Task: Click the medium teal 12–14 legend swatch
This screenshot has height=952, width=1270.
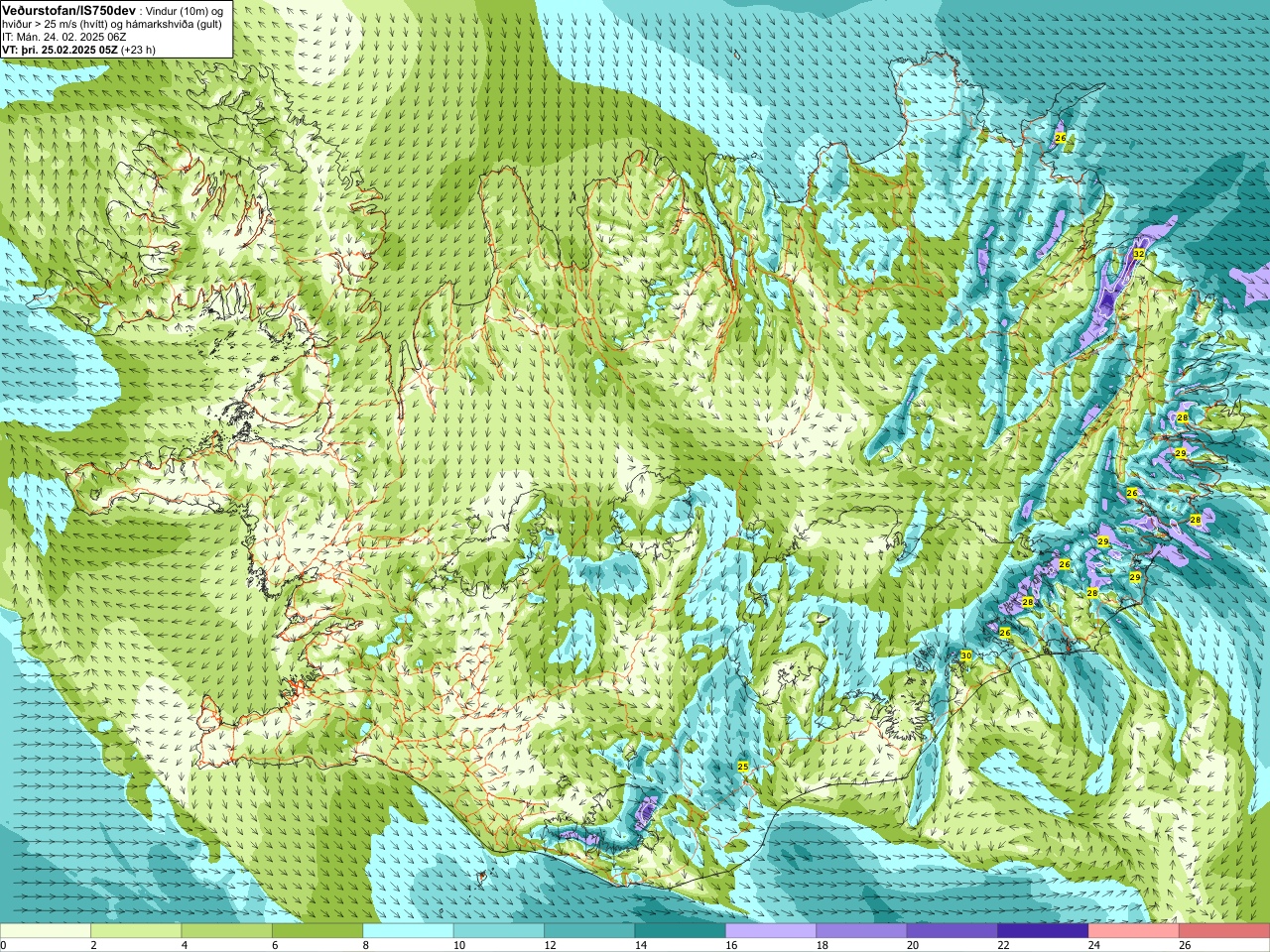Action: point(589,931)
